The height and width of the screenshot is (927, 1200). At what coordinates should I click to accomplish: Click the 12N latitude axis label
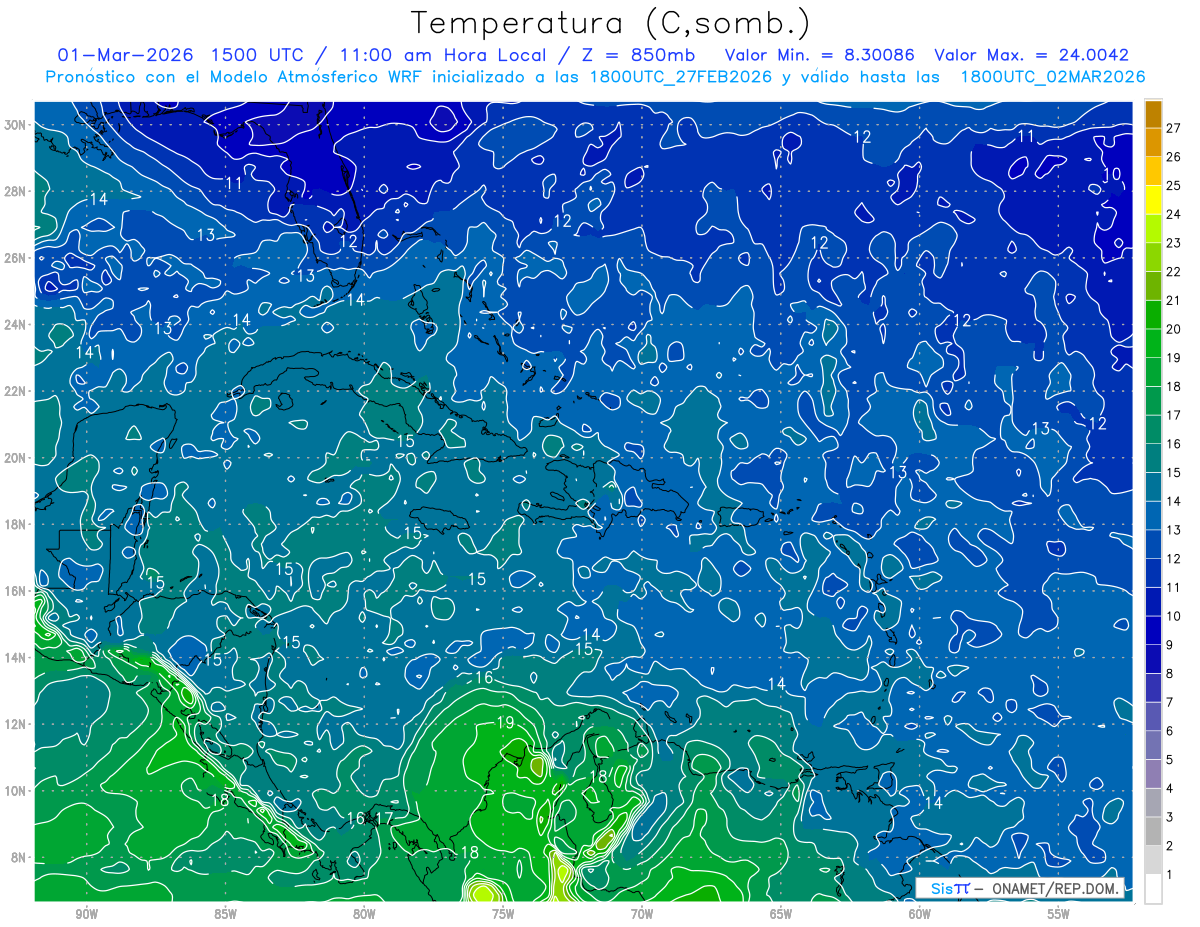pyautogui.click(x=16, y=724)
